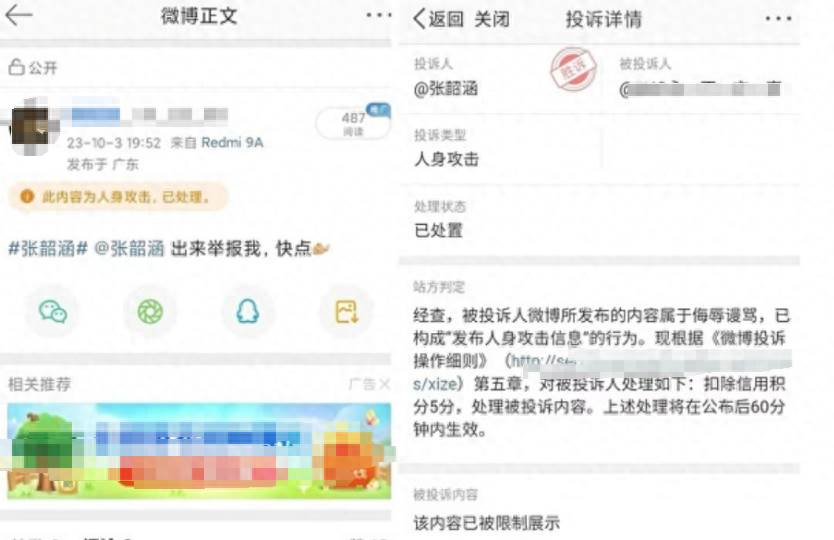This screenshot has width=834, height=540.
Task: Open the more options dots on Weibo post
Action: tap(379, 15)
